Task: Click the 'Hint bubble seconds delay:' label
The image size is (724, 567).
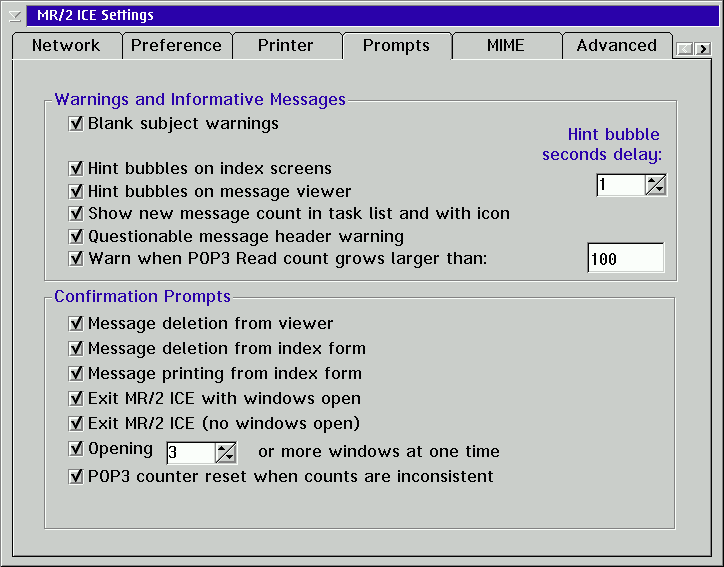Action: point(602,144)
